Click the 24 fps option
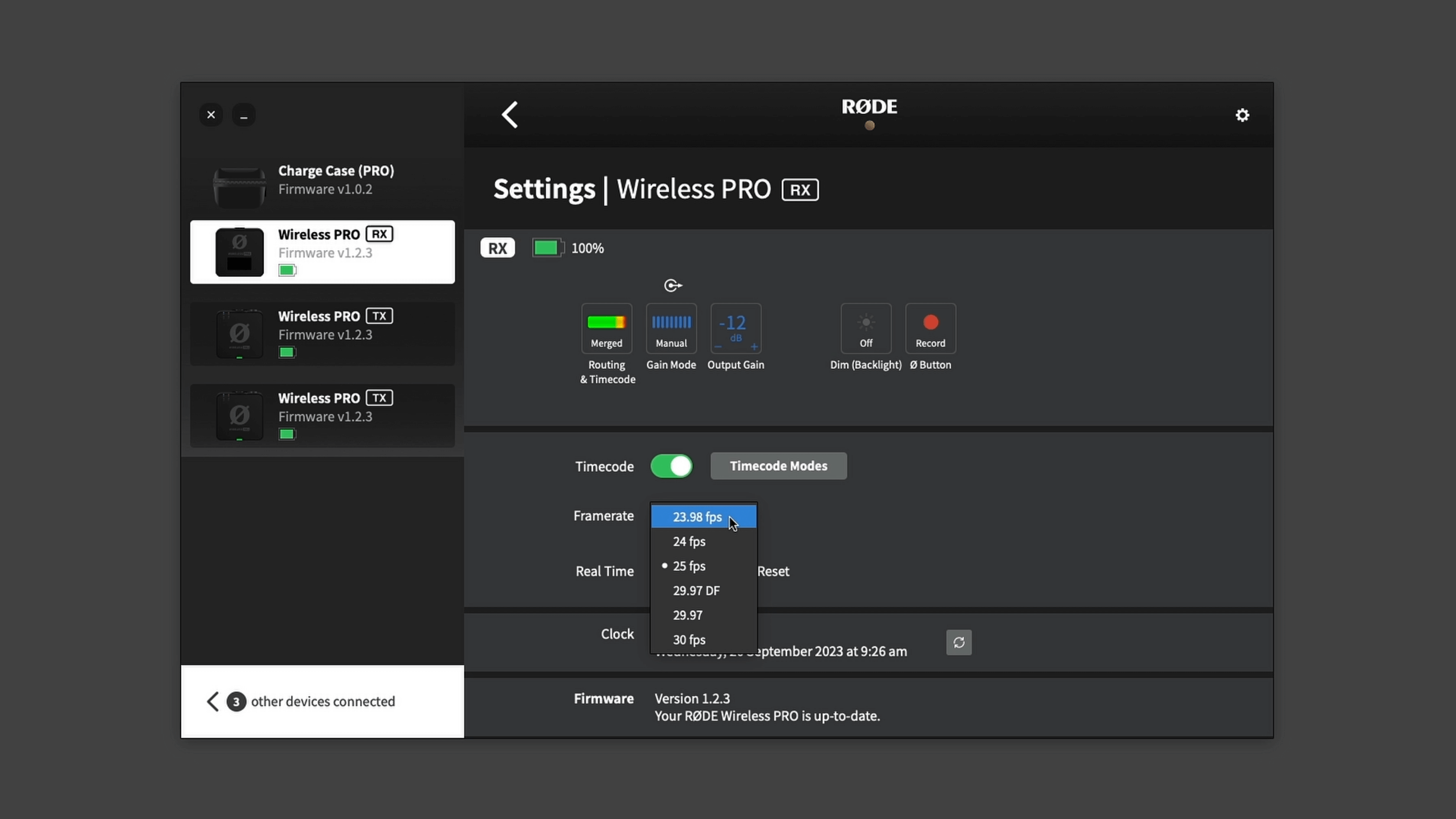The width and height of the screenshot is (1456, 819). point(688,541)
